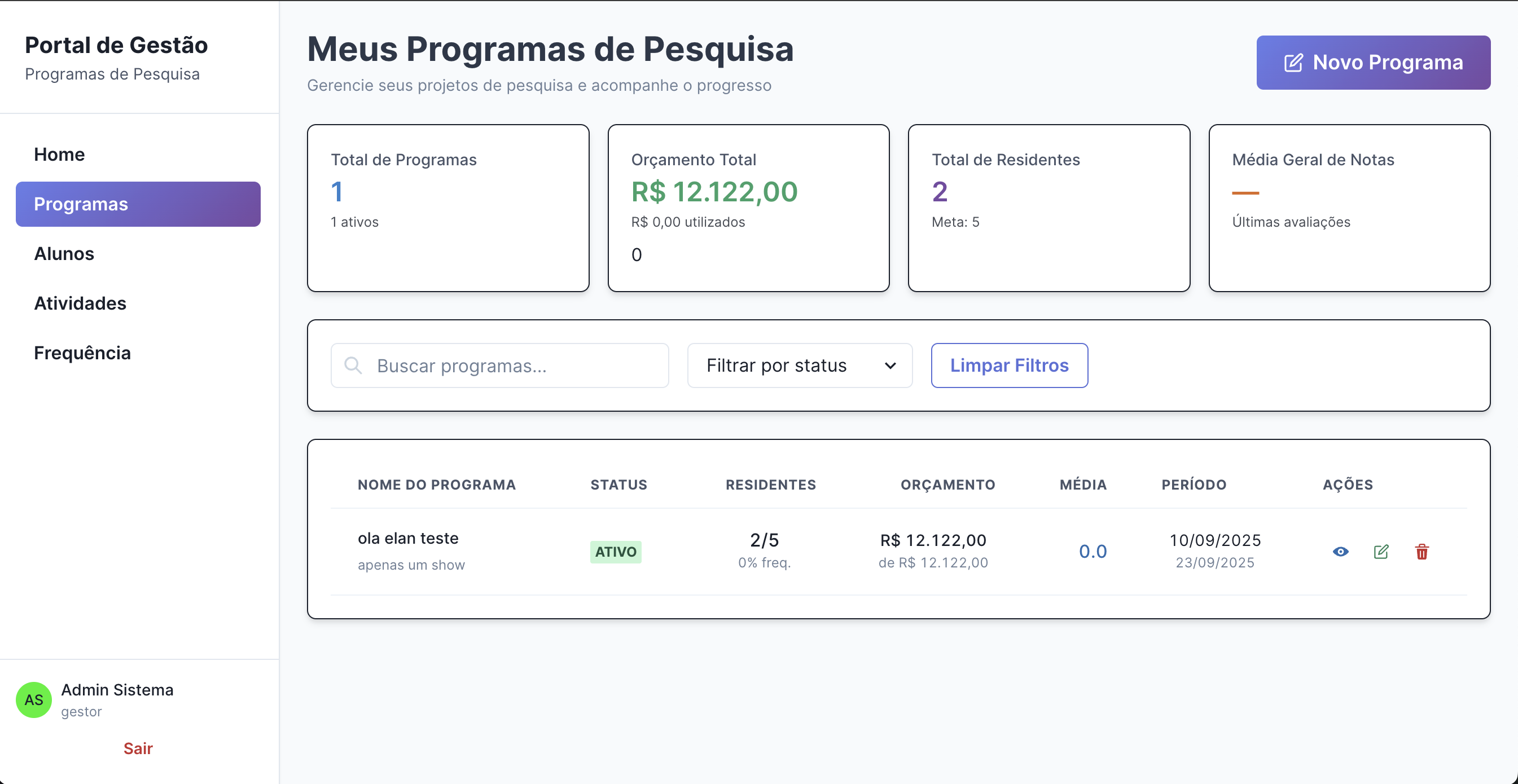Go to Home in the sidebar

pyautogui.click(x=59, y=155)
